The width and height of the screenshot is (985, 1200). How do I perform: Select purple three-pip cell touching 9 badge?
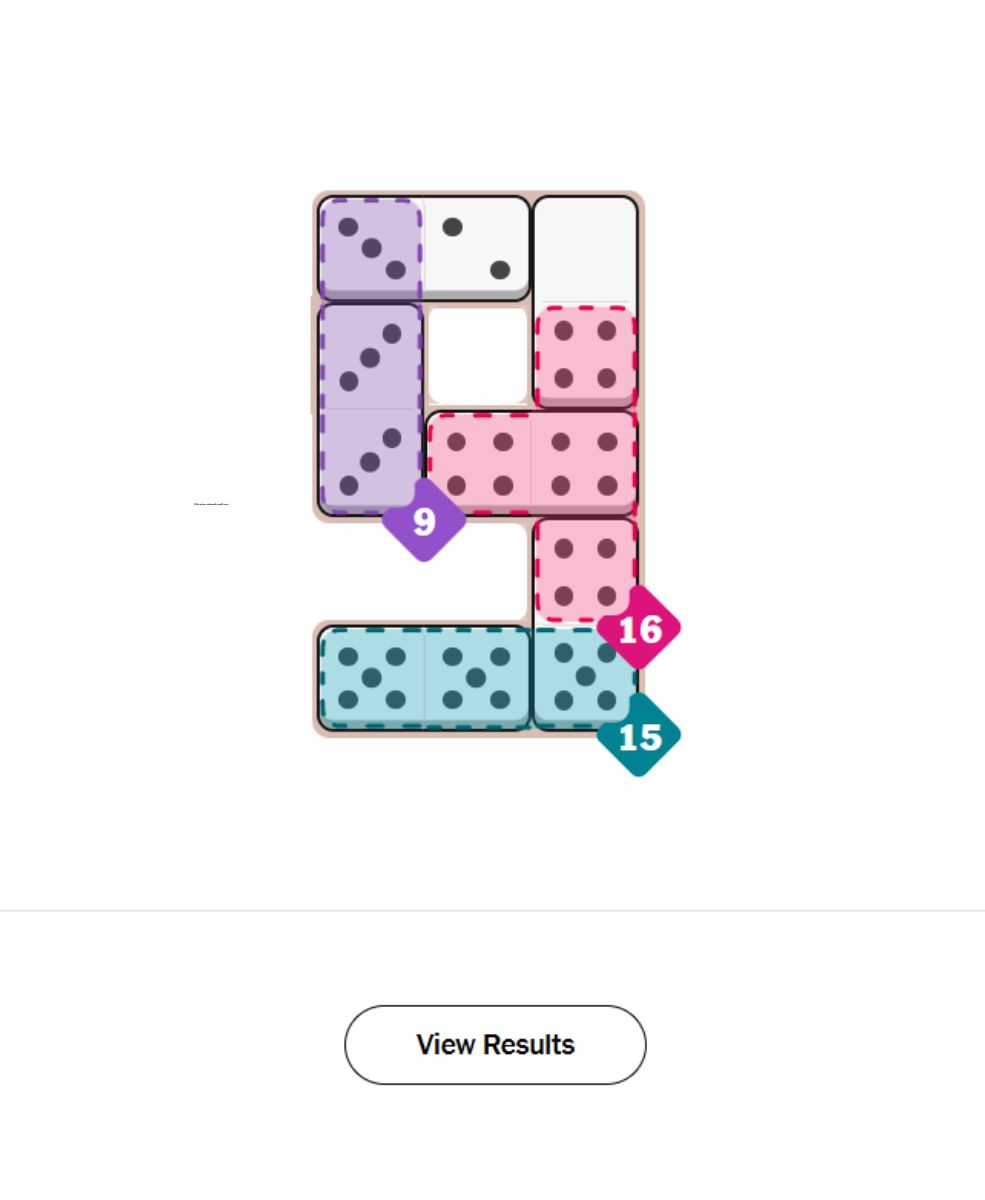click(371, 462)
